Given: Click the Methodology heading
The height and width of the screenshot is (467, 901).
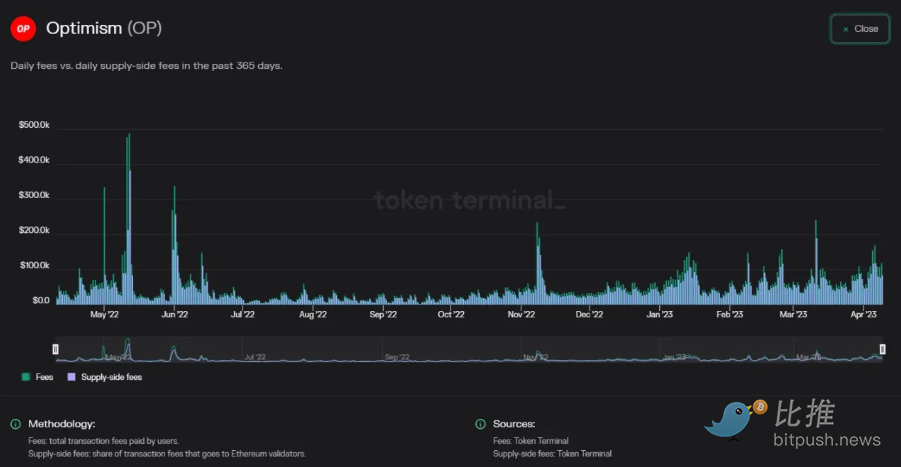Looking at the screenshot, I should 61,424.
